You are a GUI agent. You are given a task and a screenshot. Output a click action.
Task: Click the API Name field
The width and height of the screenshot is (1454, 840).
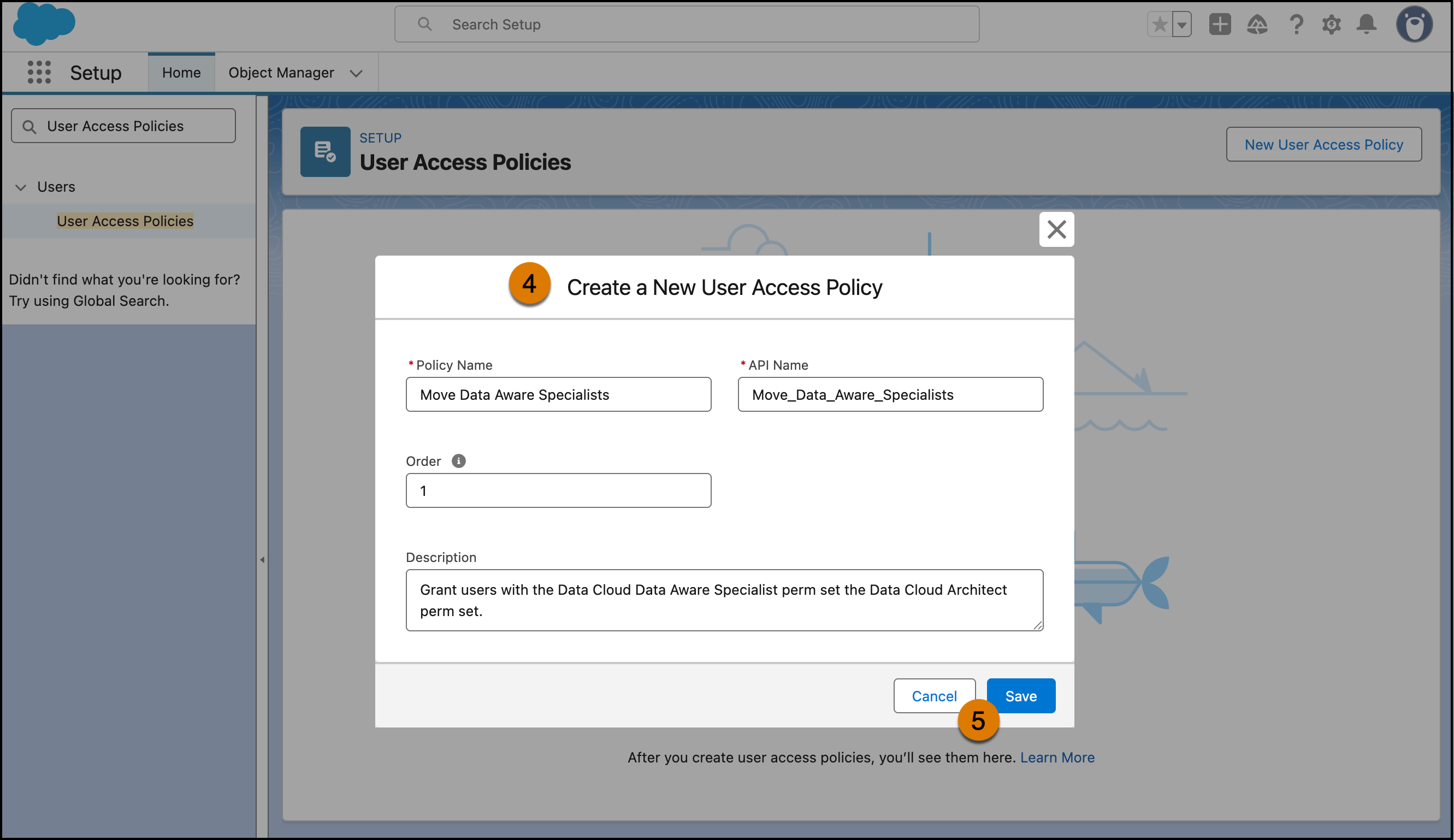pos(890,395)
